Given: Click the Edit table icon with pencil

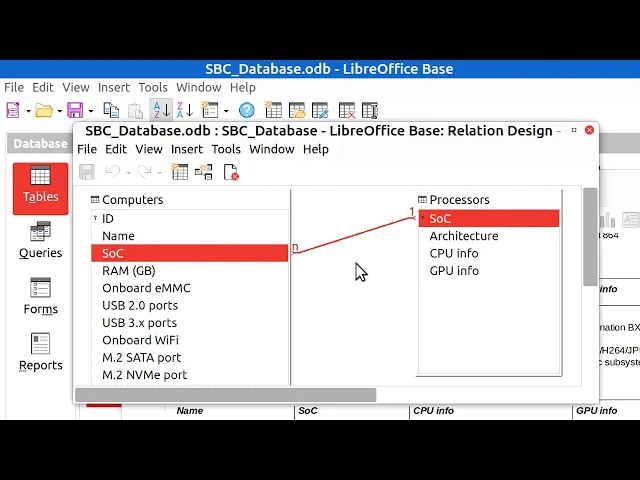Looking at the screenshot, I should coord(320,110).
